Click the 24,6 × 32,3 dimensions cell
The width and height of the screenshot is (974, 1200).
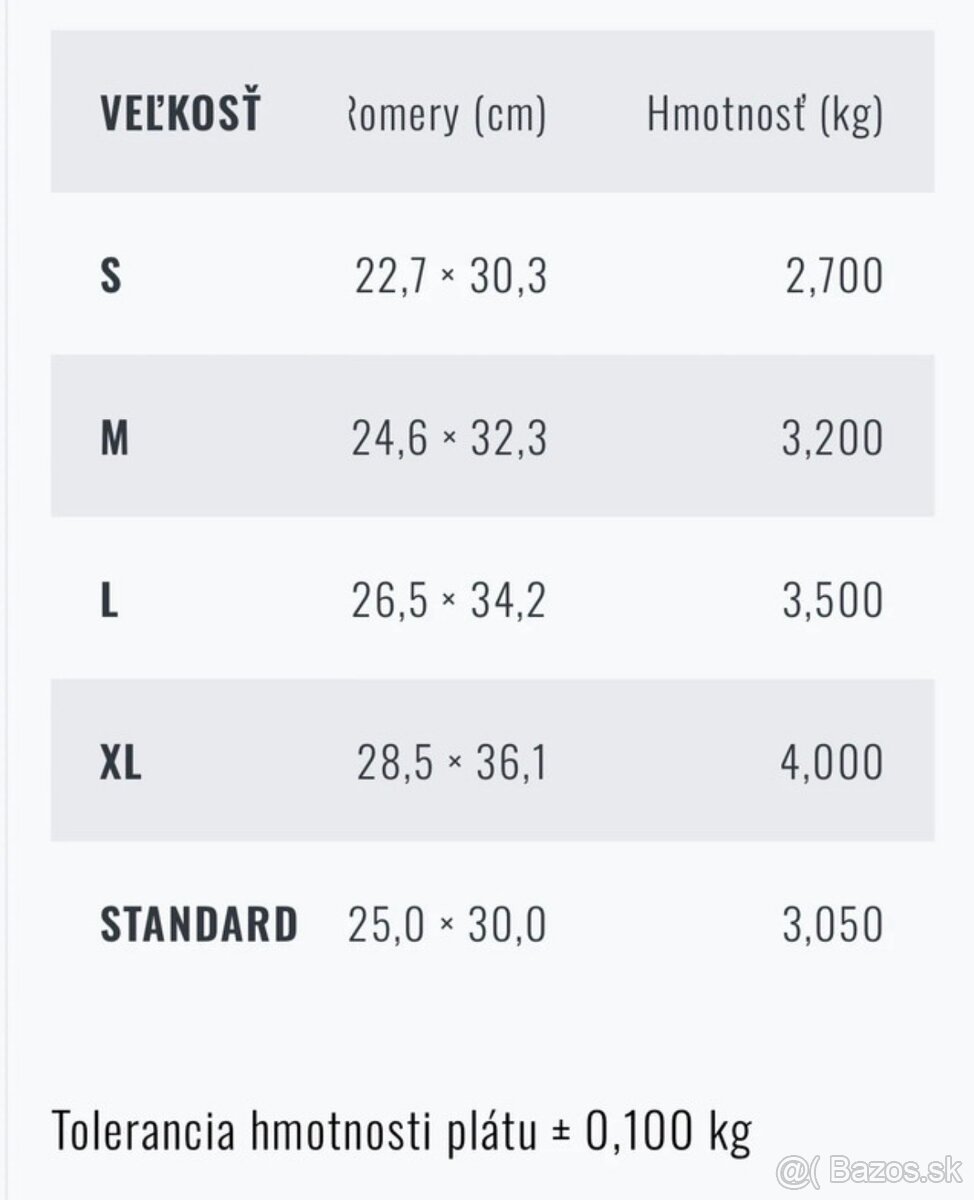point(449,438)
